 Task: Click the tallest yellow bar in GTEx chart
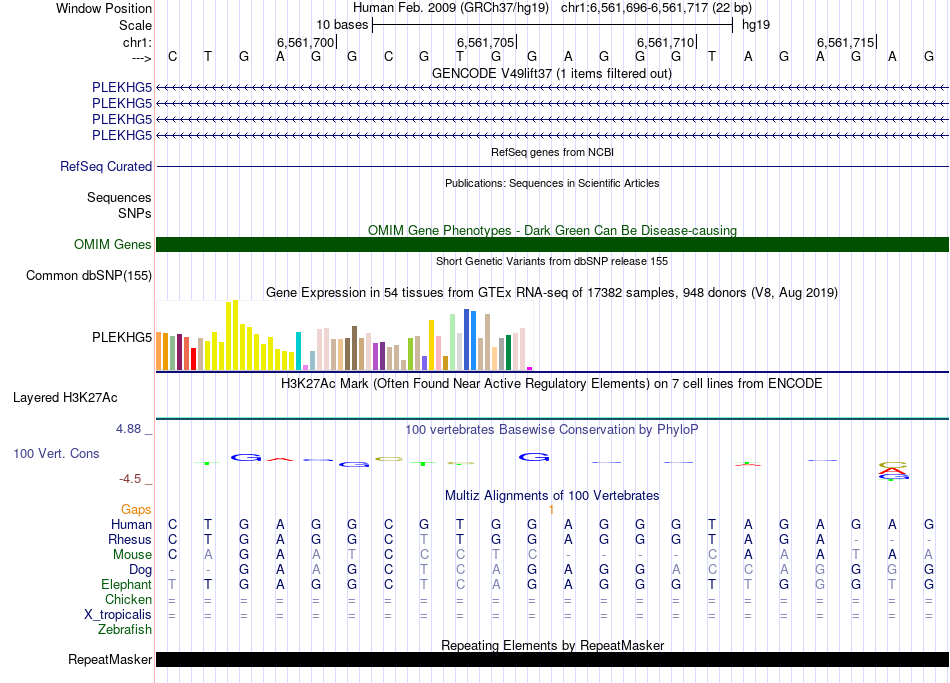[x=234, y=335]
